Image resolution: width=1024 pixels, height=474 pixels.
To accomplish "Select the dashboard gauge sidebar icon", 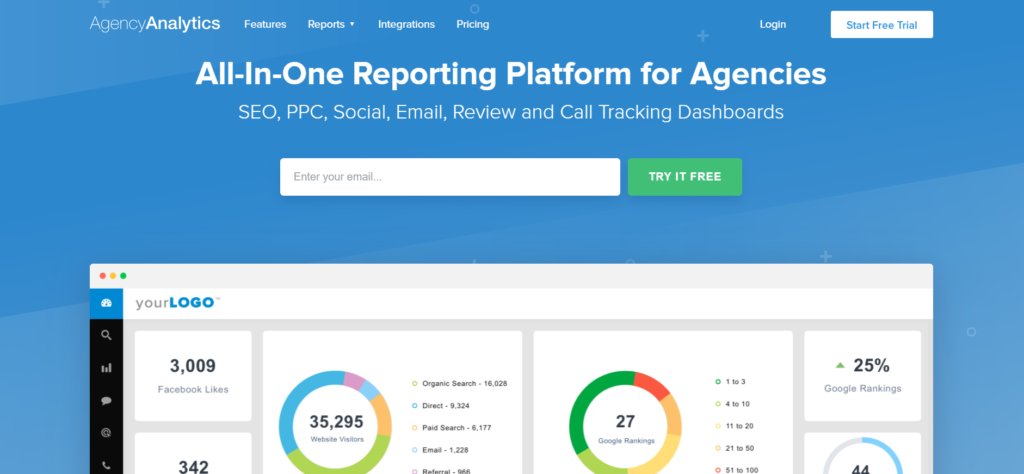I will (106, 304).
